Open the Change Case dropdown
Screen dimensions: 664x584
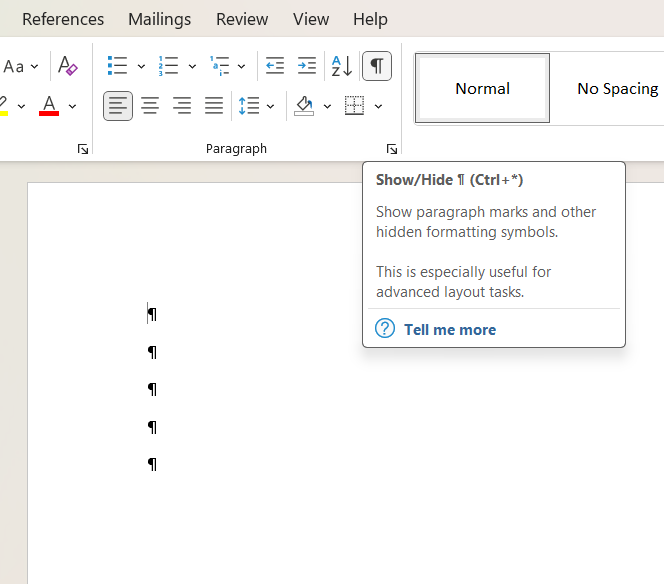20,66
